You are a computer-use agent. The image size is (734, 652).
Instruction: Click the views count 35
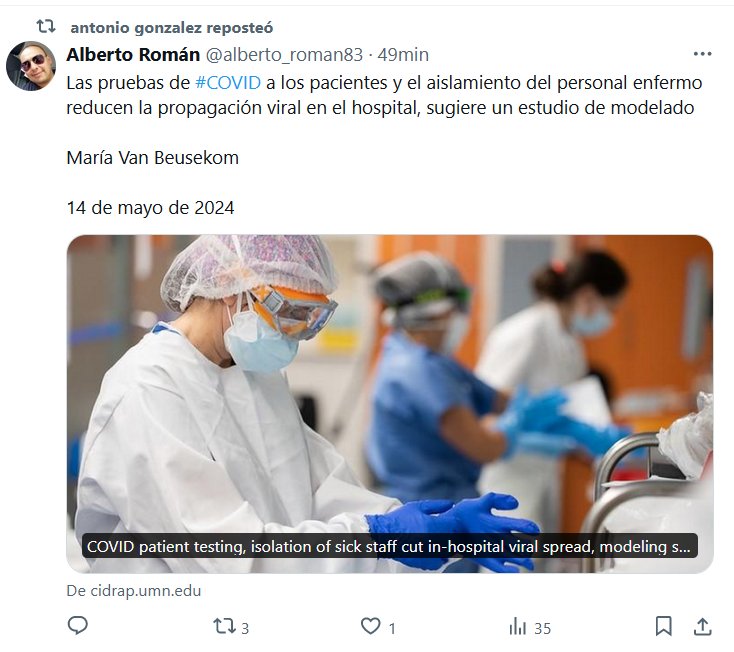[x=543, y=628]
